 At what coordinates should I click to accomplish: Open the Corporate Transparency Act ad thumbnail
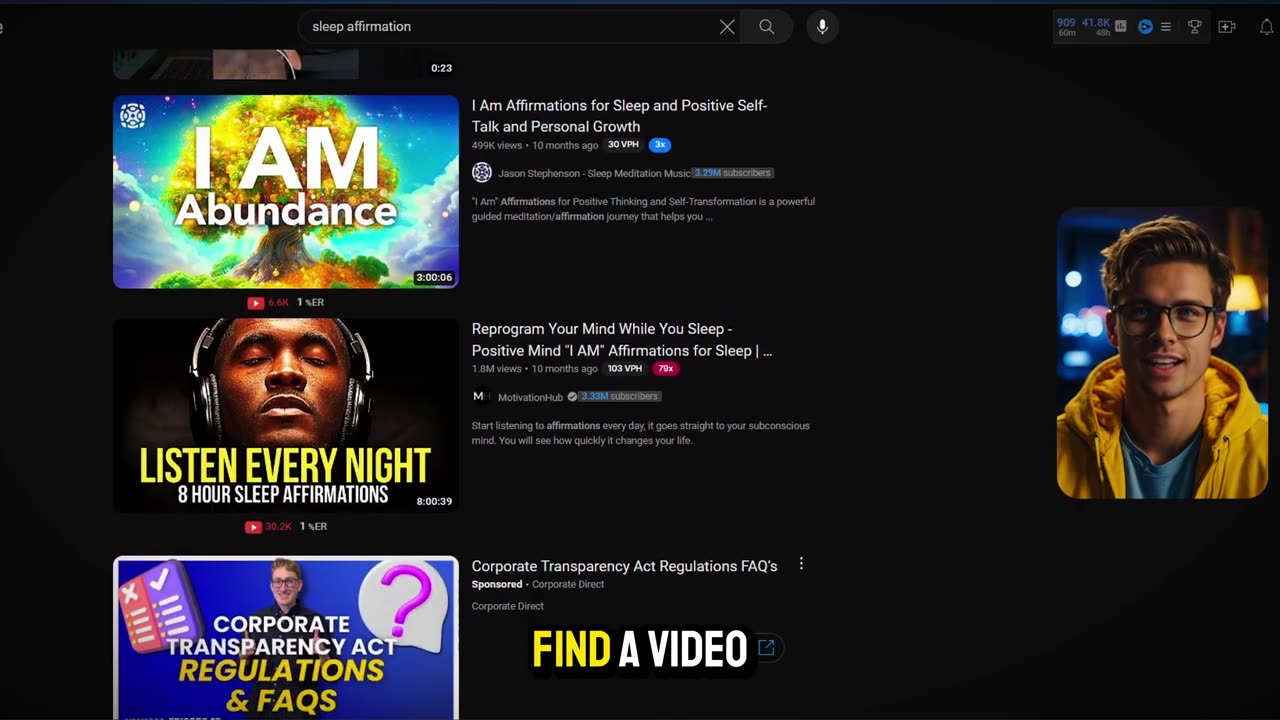[x=286, y=638]
